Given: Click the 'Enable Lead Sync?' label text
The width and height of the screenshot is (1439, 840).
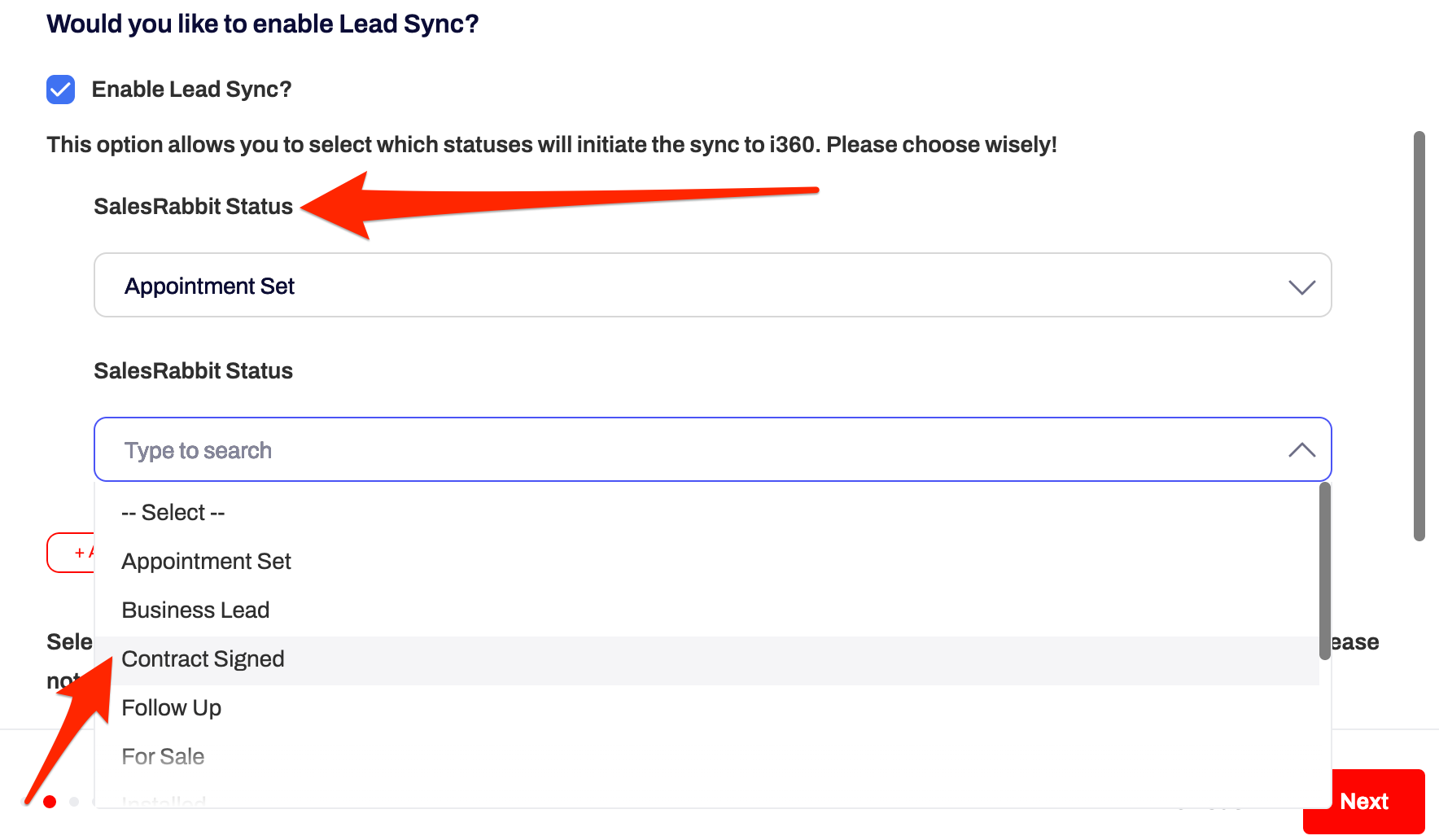Looking at the screenshot, I should 191,90.
